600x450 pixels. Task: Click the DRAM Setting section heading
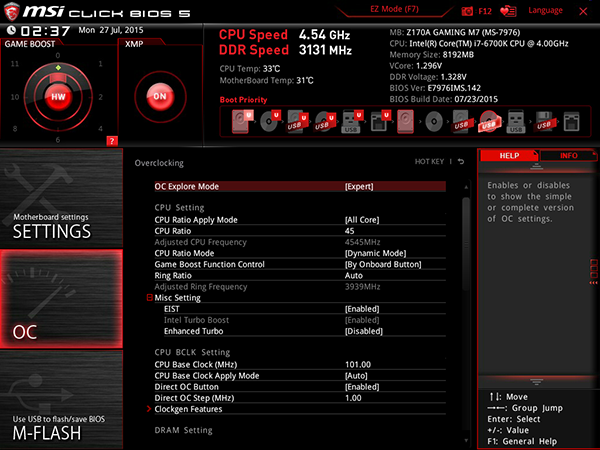click(183, 430)
